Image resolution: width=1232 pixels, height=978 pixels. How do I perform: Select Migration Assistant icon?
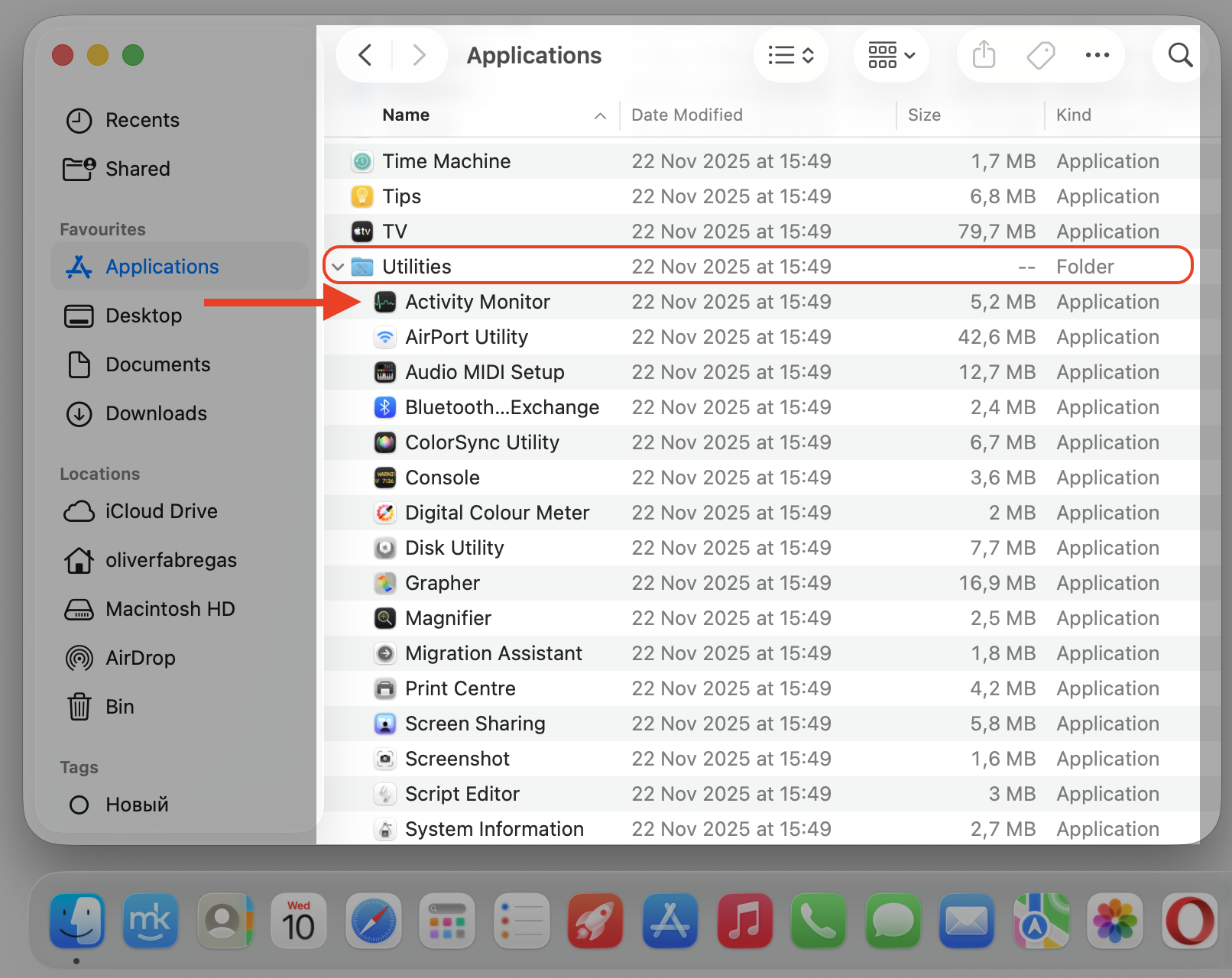(385, 653)
